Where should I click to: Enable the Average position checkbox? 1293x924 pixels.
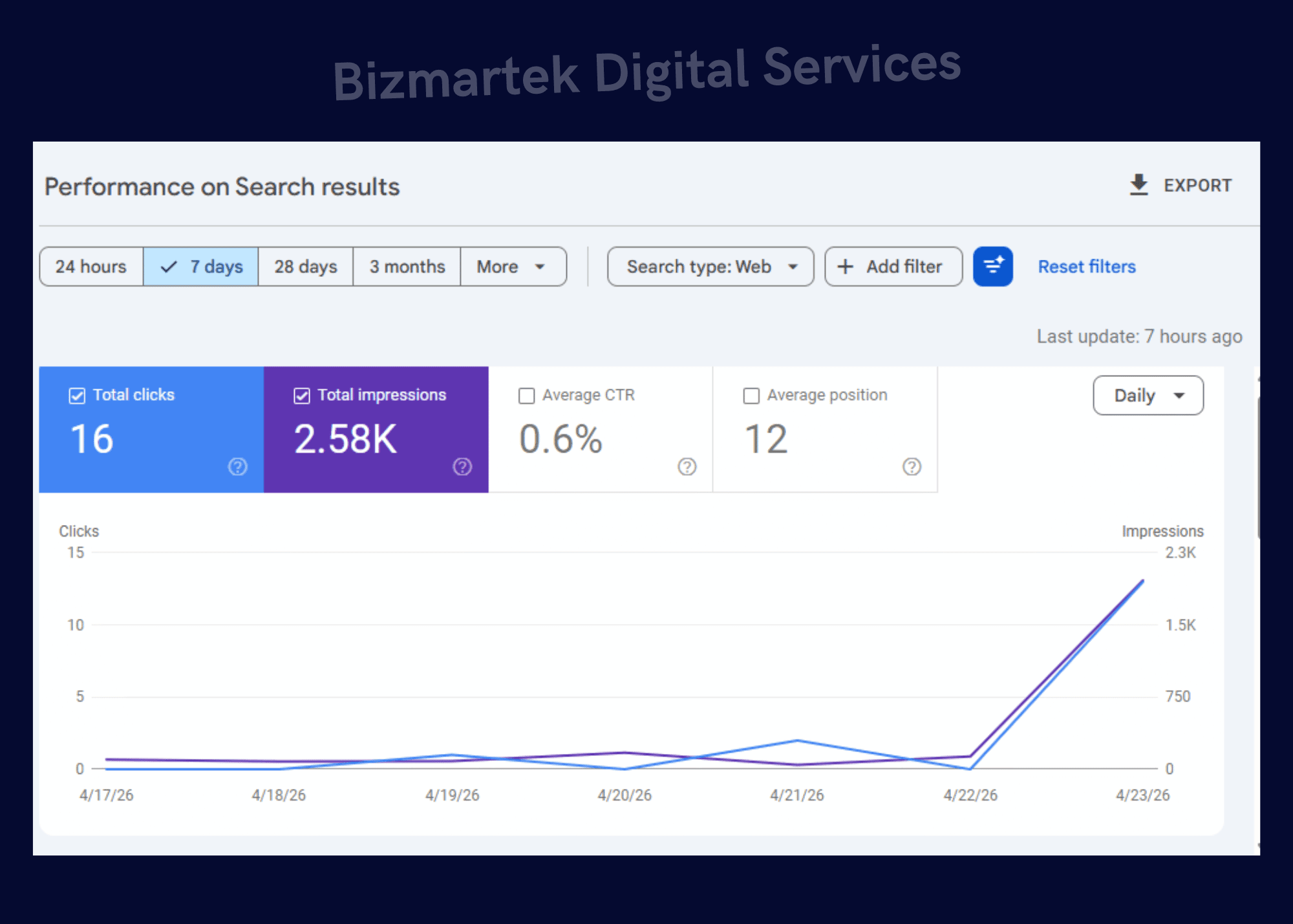tap(751, 396)
